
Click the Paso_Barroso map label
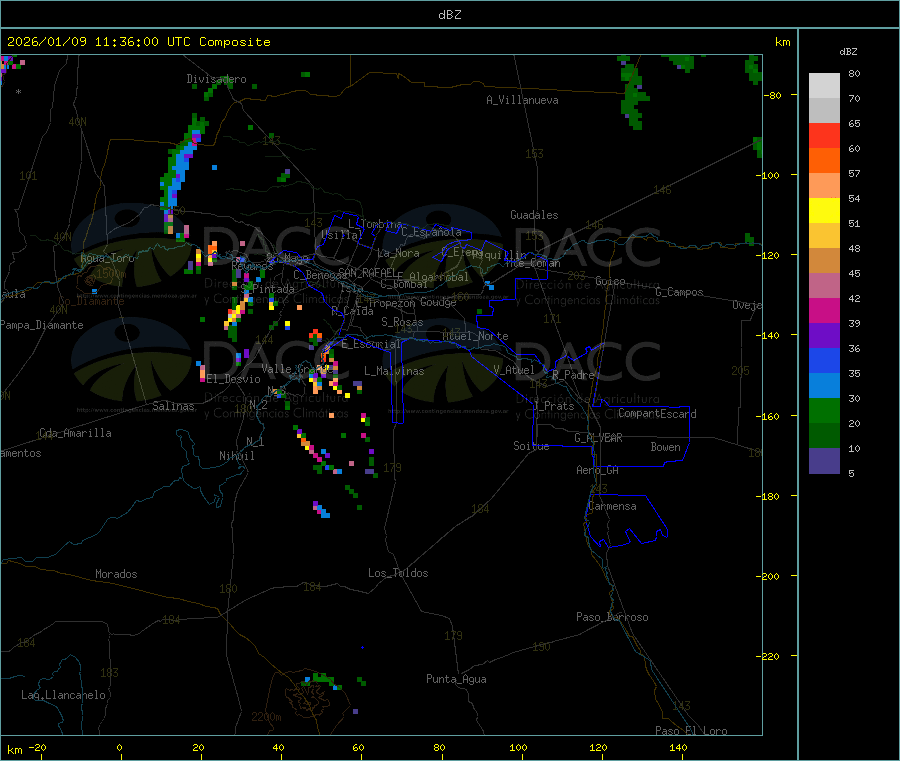[x=612, y=617]
